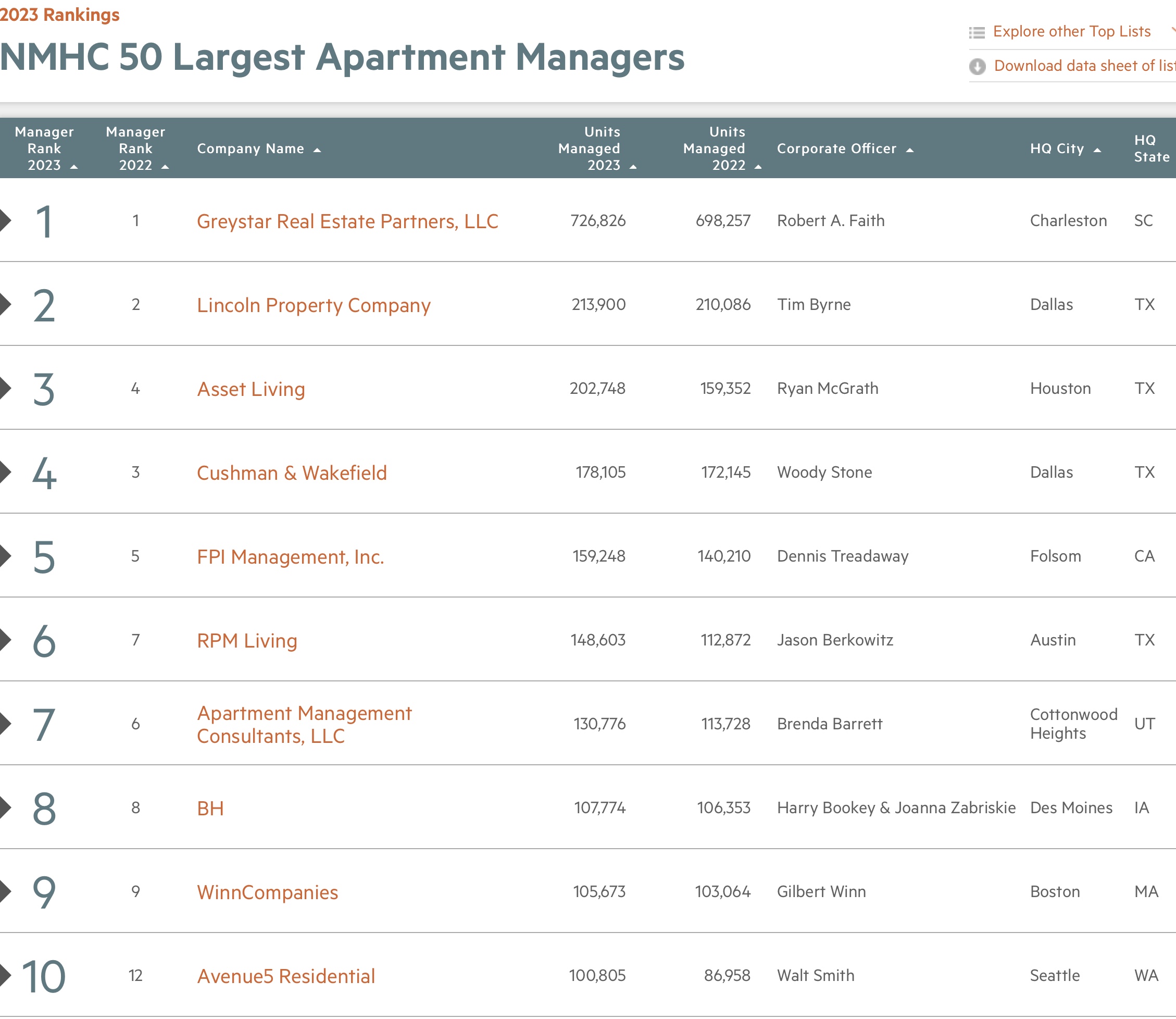This screenshot has height=1019, width=1176.
Task: Sort by Units Managed 2022 arrow
Action: click(x=758, y=167)
